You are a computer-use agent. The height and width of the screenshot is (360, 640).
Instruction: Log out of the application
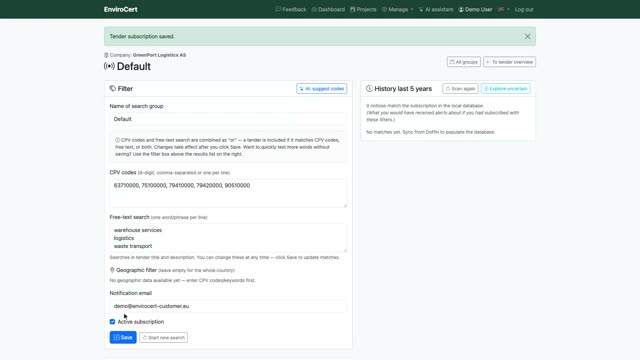point(524,9)
